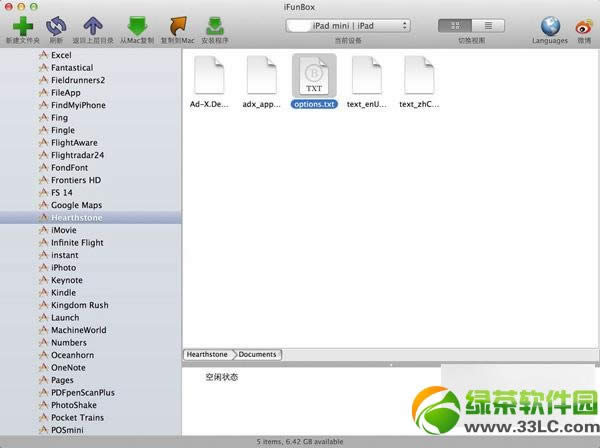Screen dimensions: 600x448
Task: Select the Documents breadcrumb segment
Action: pos(258,354)
